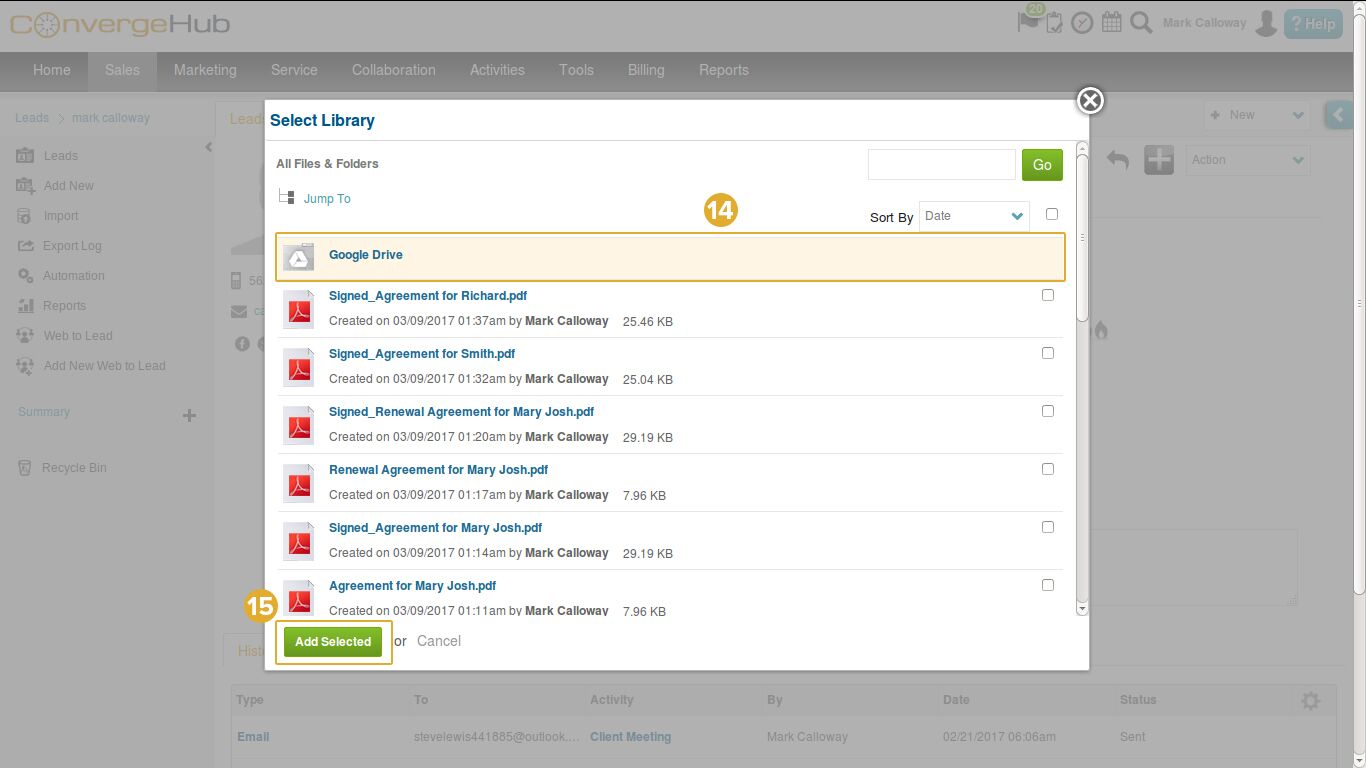1366x768 pixels.
Task: Open the calendar icon in top bar
Action: pyautogui.click(x=1111, y=22)
